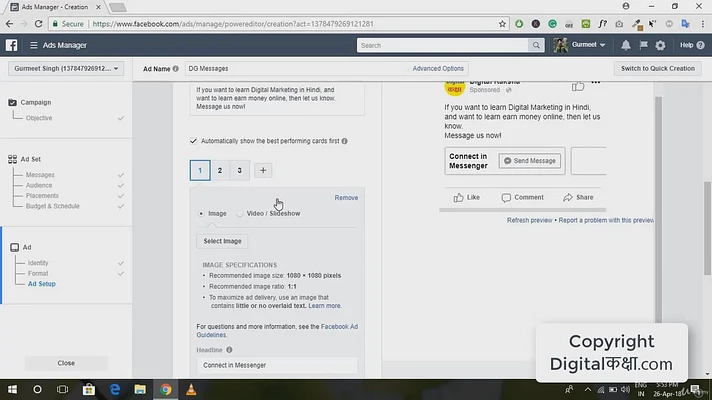Open Task View in the taskbar
This screenshot has height=400, width=712.
(x=63, y=390)
